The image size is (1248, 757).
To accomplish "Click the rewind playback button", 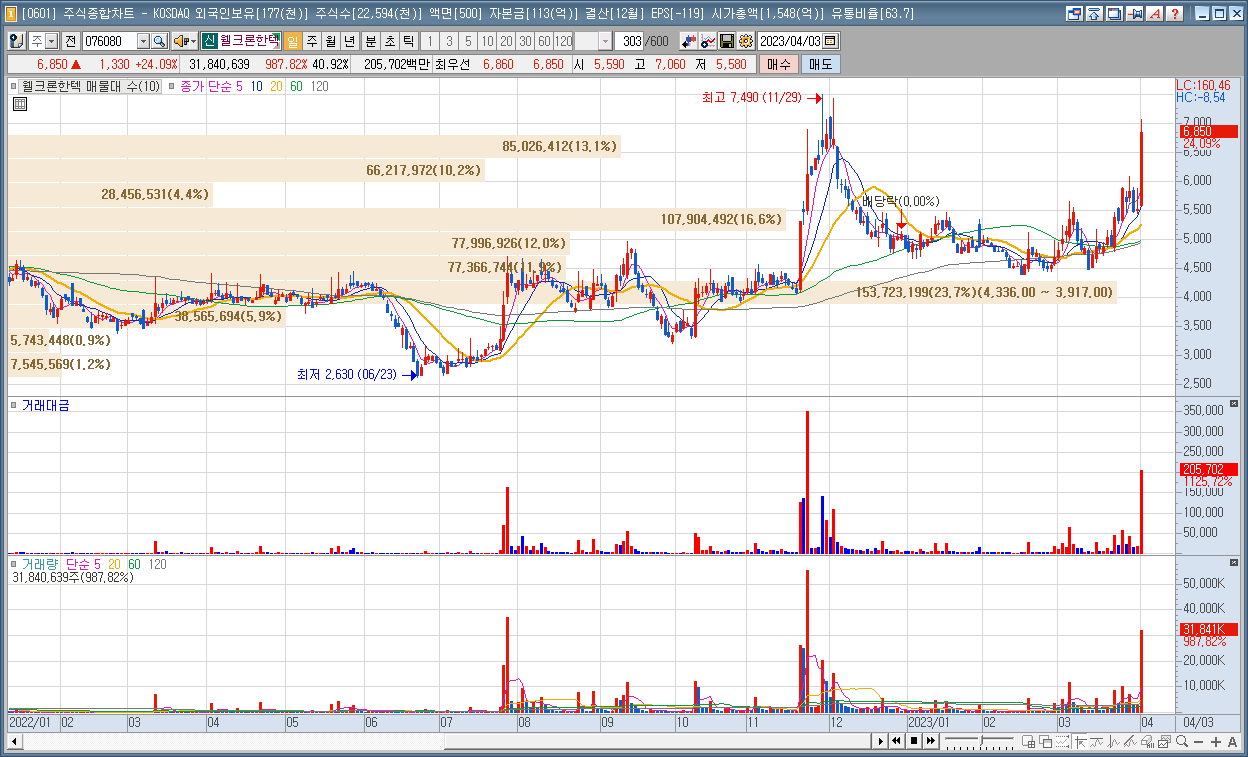I will [896, 741].
